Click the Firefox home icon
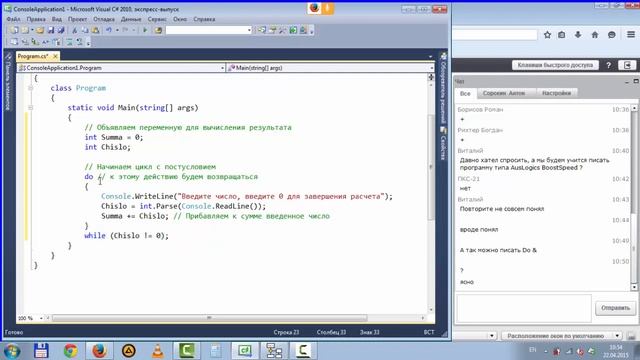Screen dimensions: 640x360 595,35
